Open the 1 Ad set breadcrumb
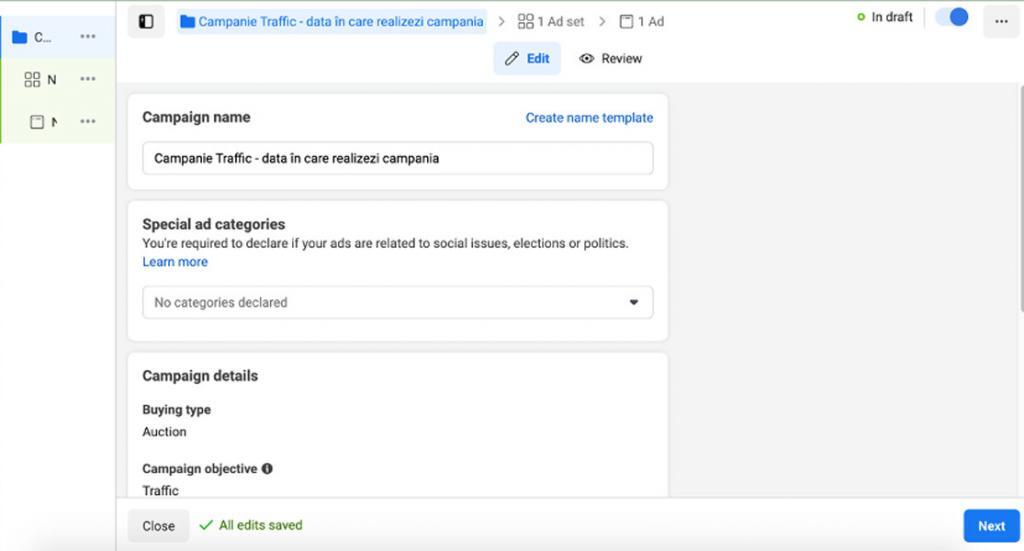1024x551 pixels. pyautogui.click(x=551, y=21)
